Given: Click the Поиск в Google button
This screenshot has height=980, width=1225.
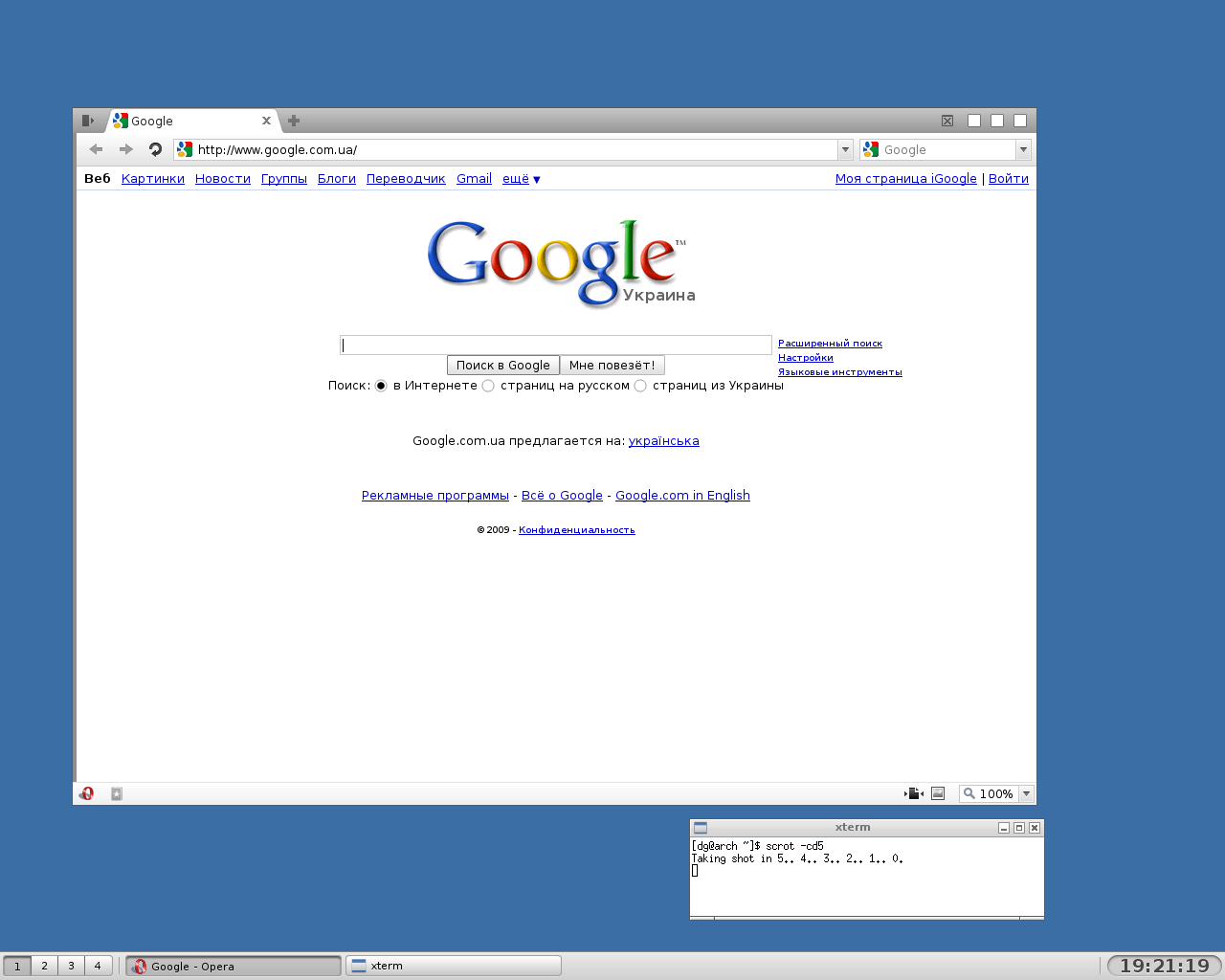Looking at the screenshot, I should (503, 366).
